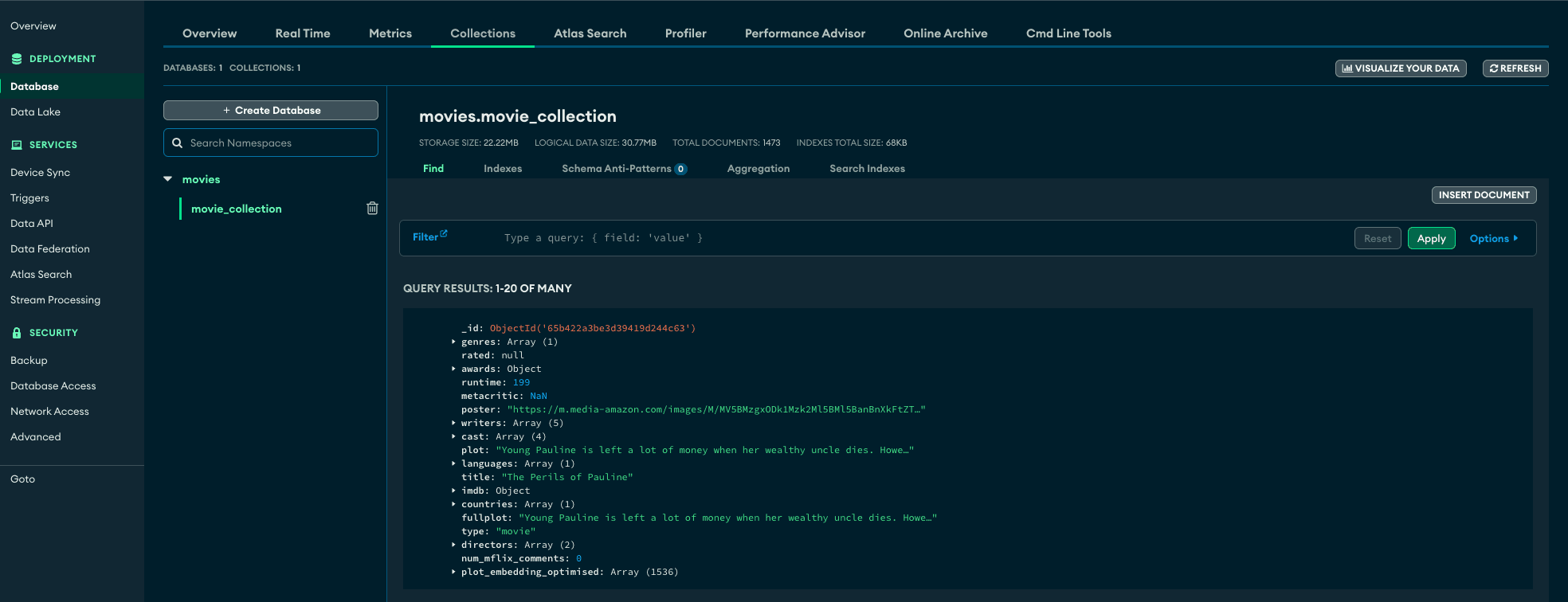Open Backup in the sidebar

point(29,361)
